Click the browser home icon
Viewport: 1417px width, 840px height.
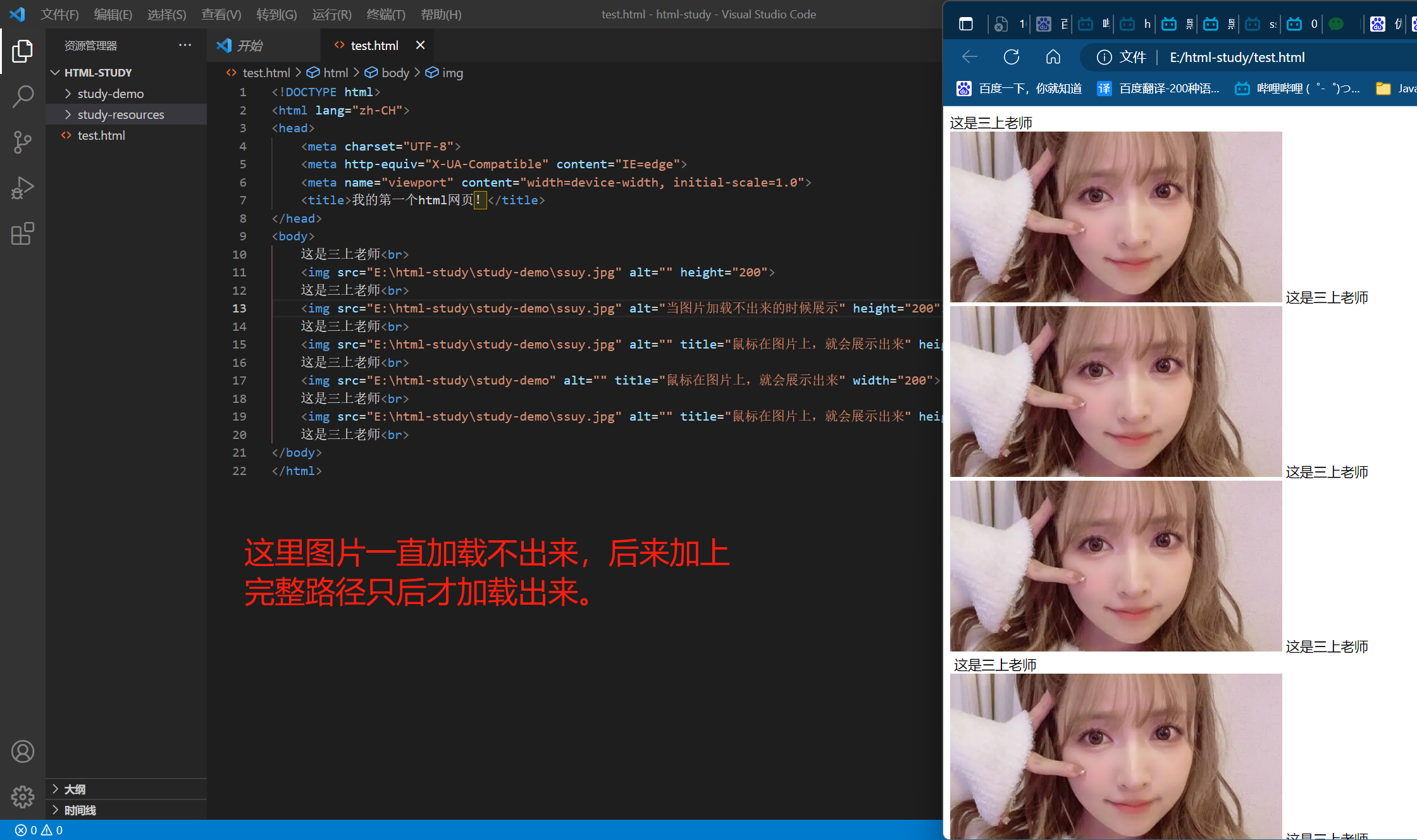point(1053,58)
